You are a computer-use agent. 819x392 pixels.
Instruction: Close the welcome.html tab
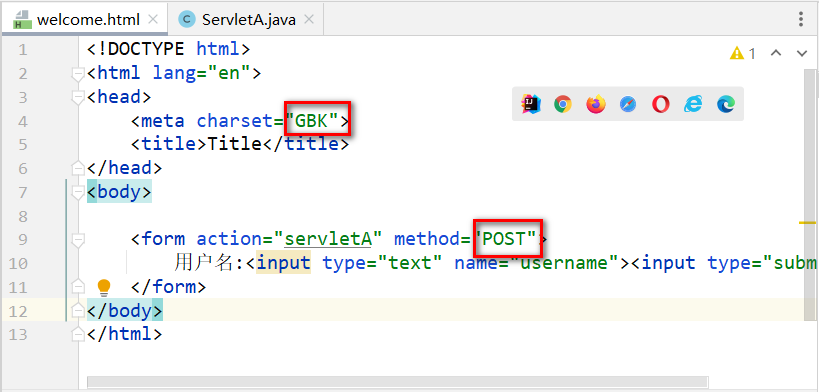tap(153, 20)
